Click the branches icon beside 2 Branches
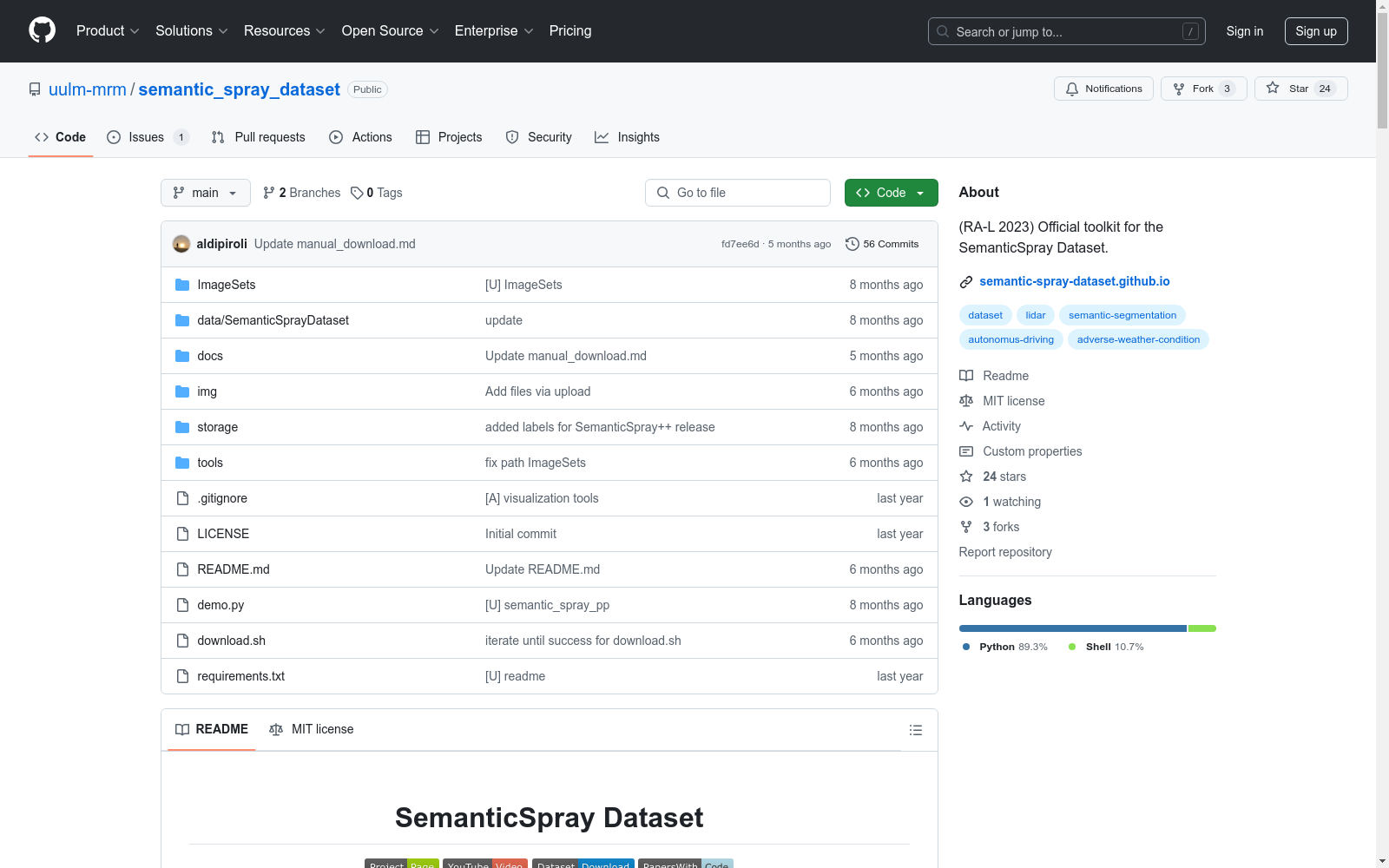This screenshot has height=868, width=1389. [269, 193]
